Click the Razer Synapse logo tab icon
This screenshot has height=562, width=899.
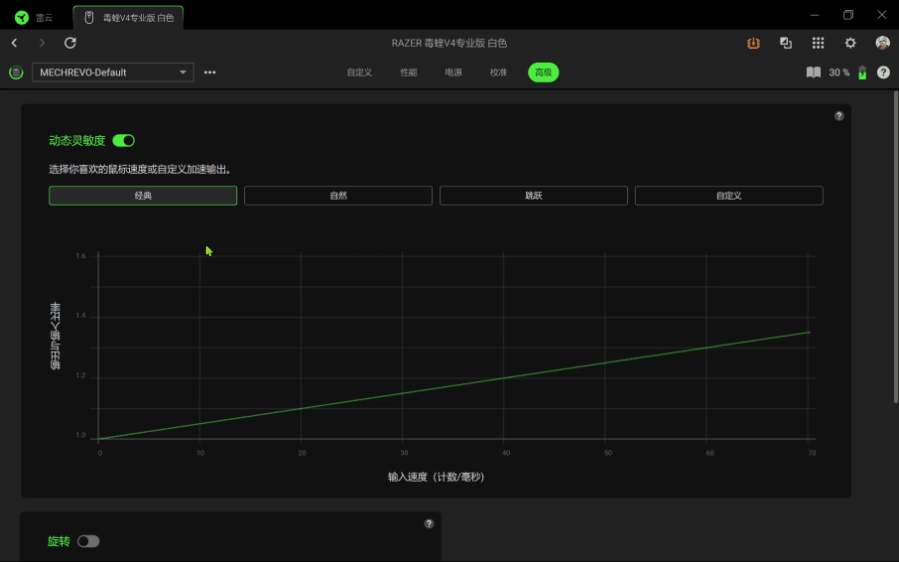tap(22, 17)
